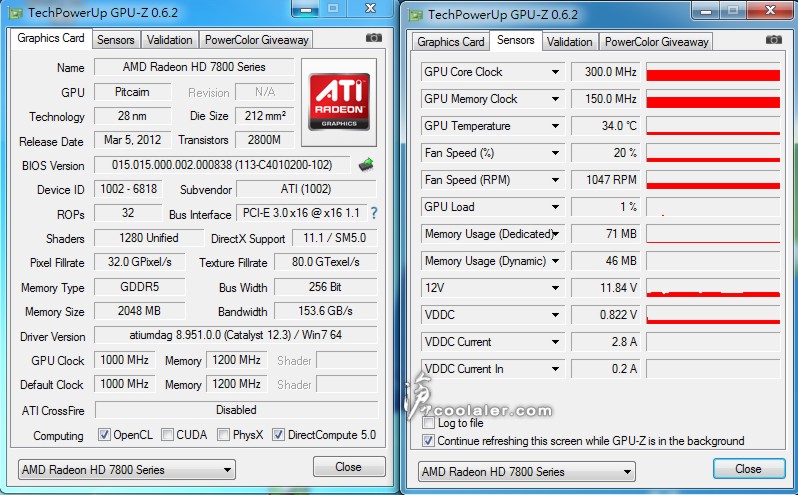Click the GPU Core Clock red graph
Image resolution: width=798 pixels, height=495 pixels.
[713, 72]
